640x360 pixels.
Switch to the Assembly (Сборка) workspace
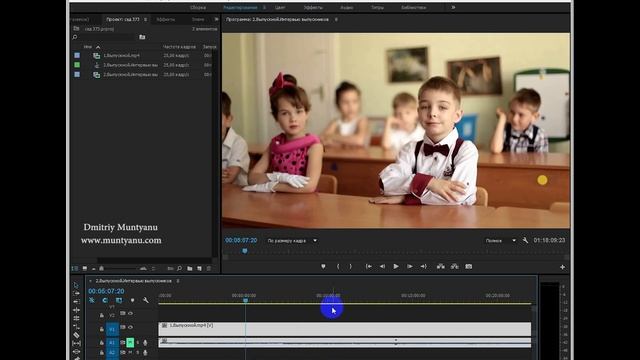point(198,7)
